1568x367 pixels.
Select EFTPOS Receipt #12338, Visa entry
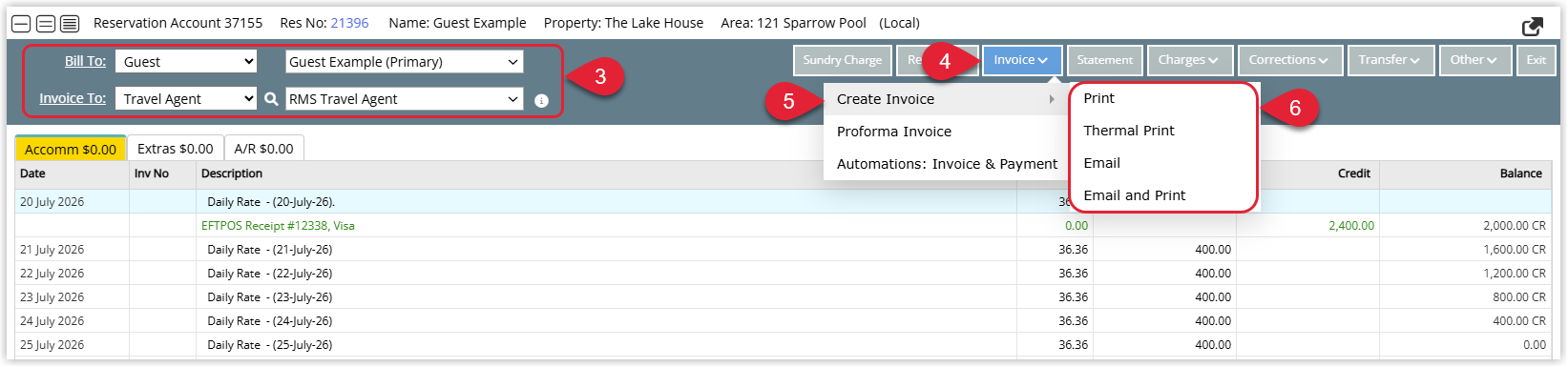[x=278, y=226]
